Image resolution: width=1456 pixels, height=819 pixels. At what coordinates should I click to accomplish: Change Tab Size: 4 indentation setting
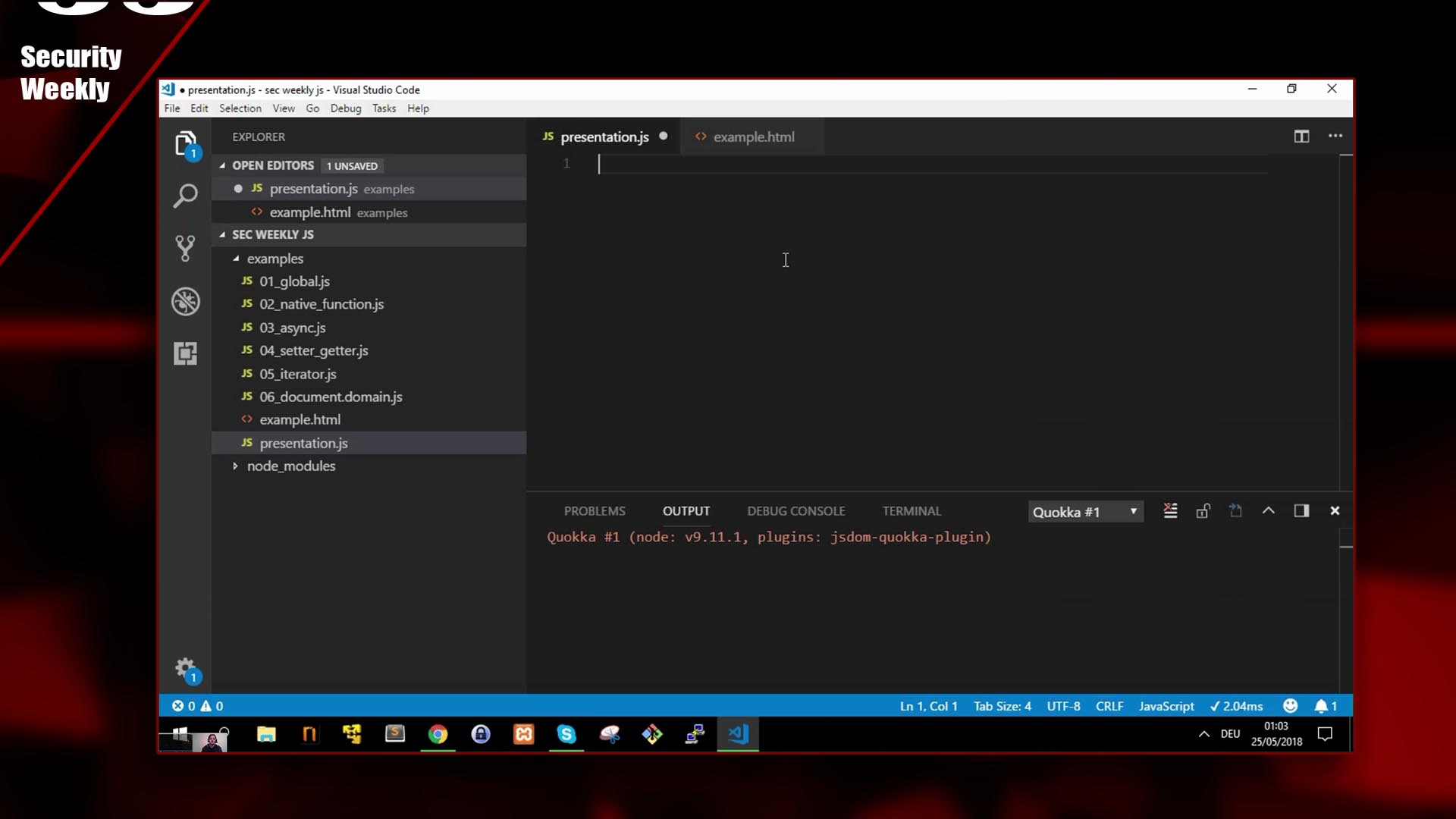tap(1002, 706)
